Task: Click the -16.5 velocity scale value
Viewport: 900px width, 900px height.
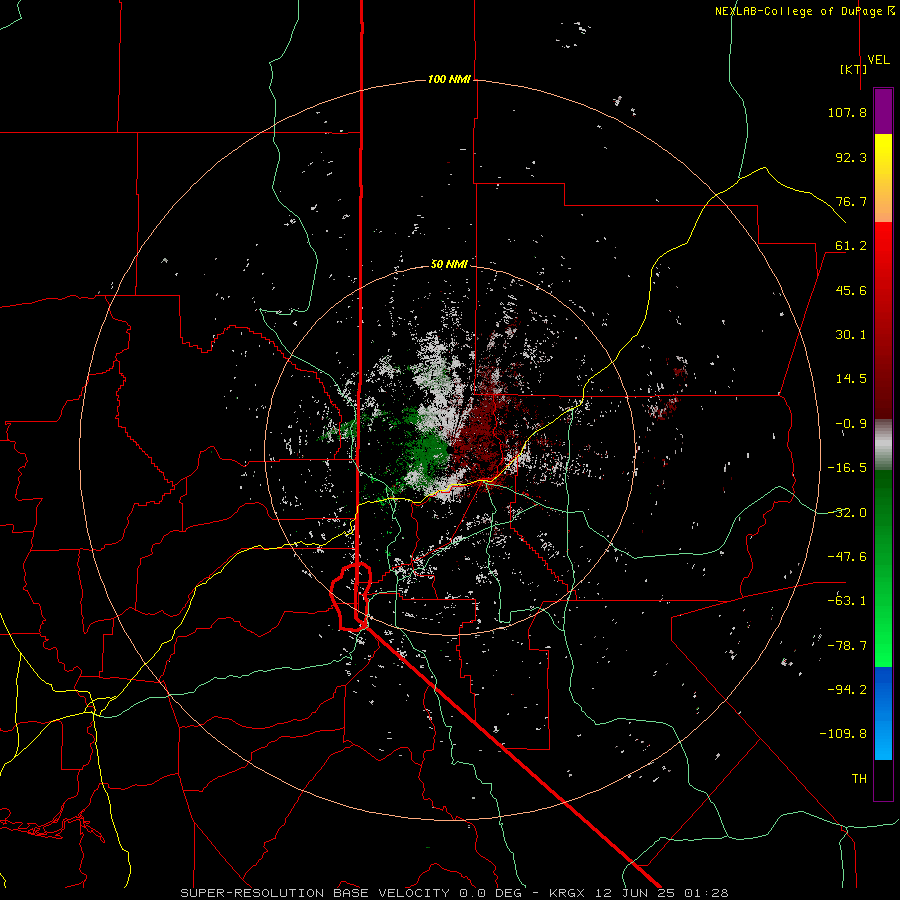Action: tap(847, 468)
